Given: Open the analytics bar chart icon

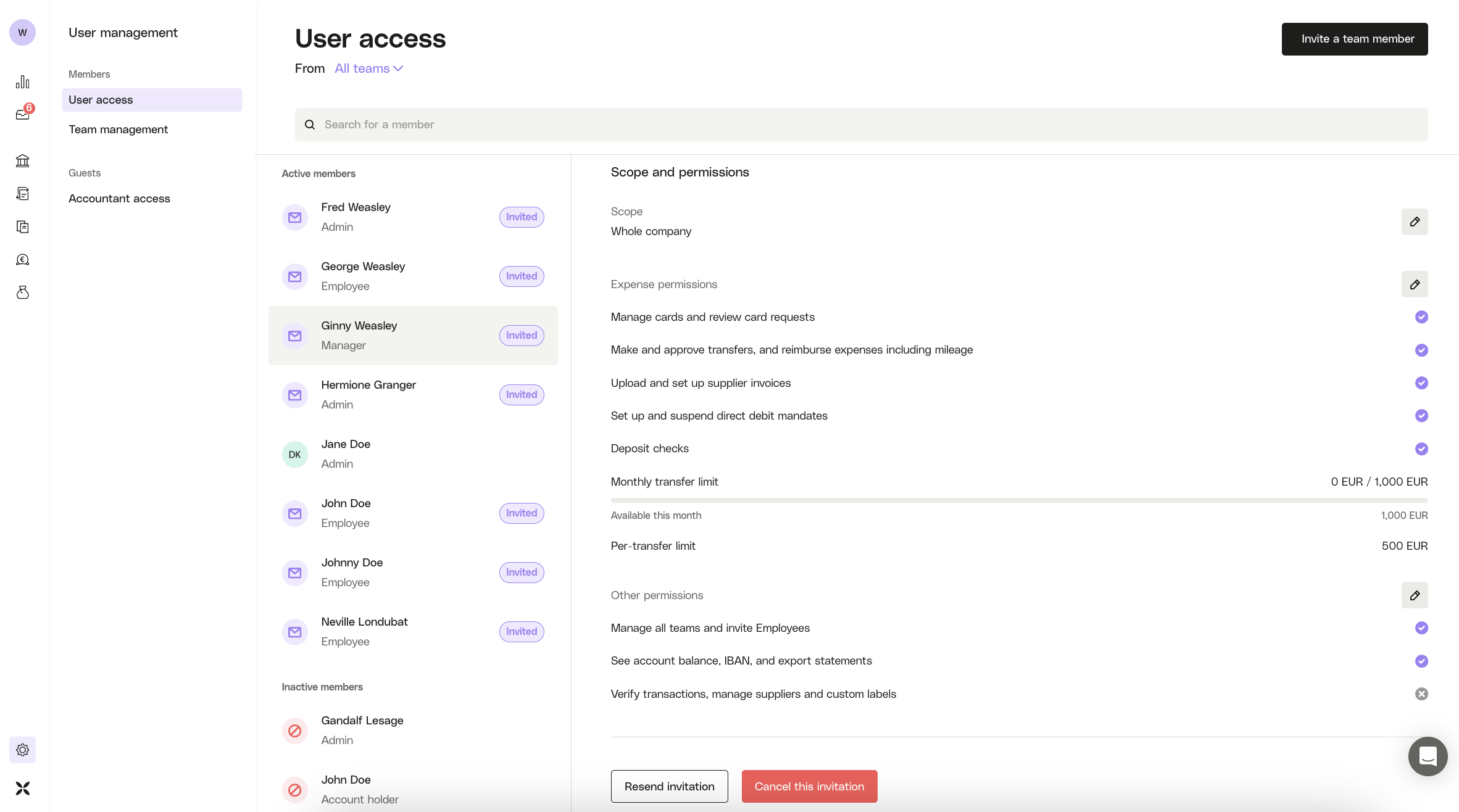Looking at the screenshot, I should 23,82.
